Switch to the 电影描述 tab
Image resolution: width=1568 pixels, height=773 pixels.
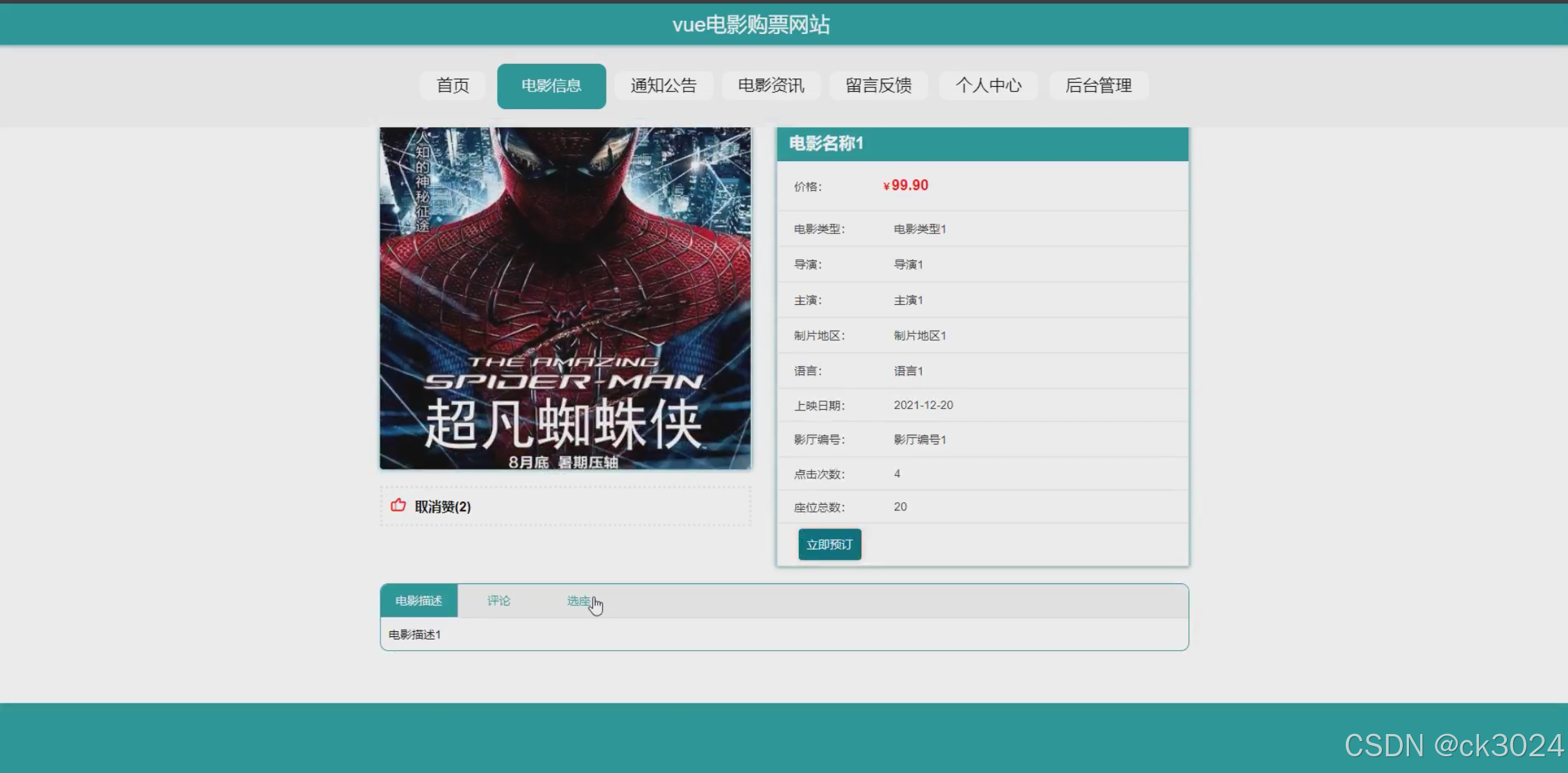pos(419,601)
